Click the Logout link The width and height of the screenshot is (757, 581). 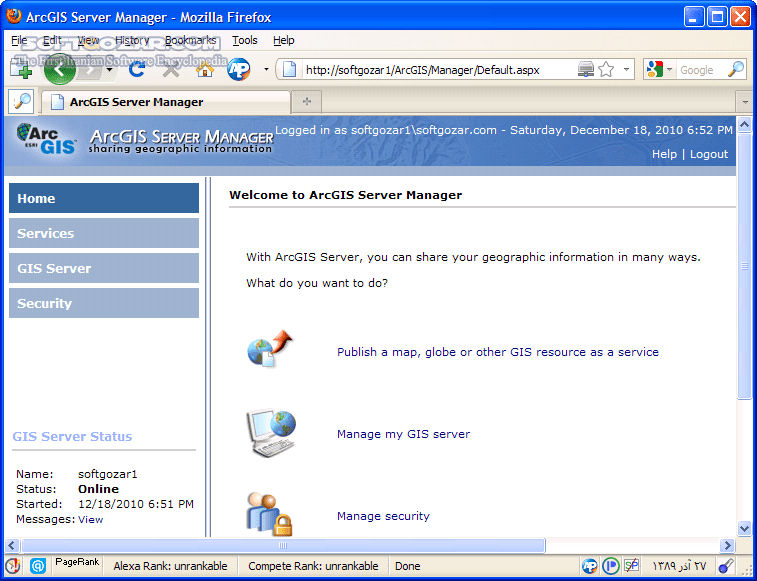pos(709,154)
